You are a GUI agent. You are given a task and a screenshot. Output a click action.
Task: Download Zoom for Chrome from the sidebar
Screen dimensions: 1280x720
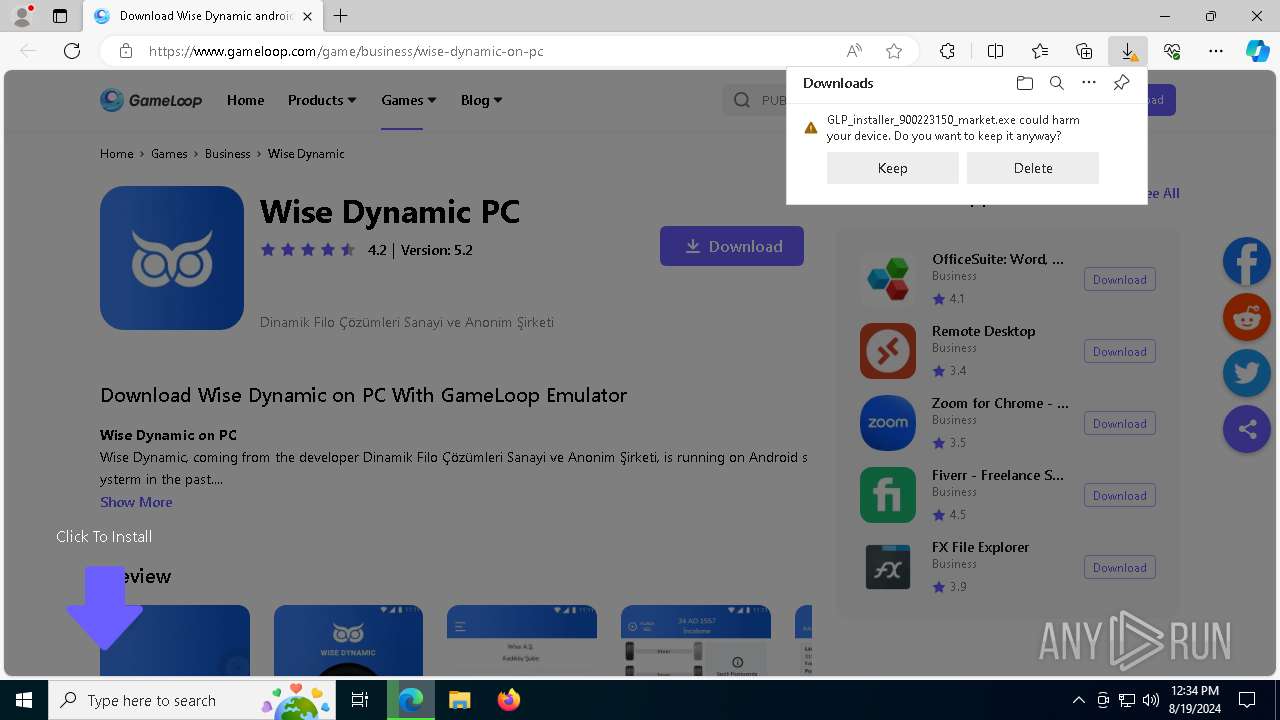(x=1120, y=424)
